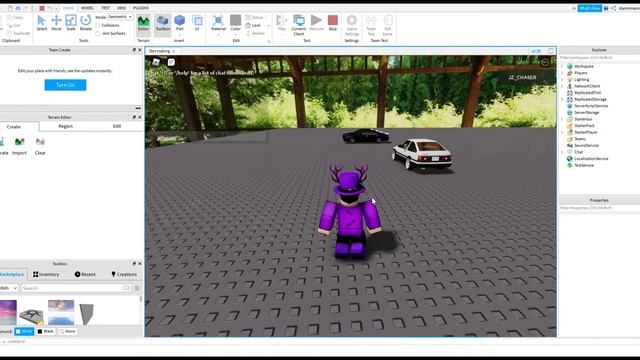Open the Edit tab in Terrain Editor
This screenshot has width=640, height=360.
click(117, 127)
